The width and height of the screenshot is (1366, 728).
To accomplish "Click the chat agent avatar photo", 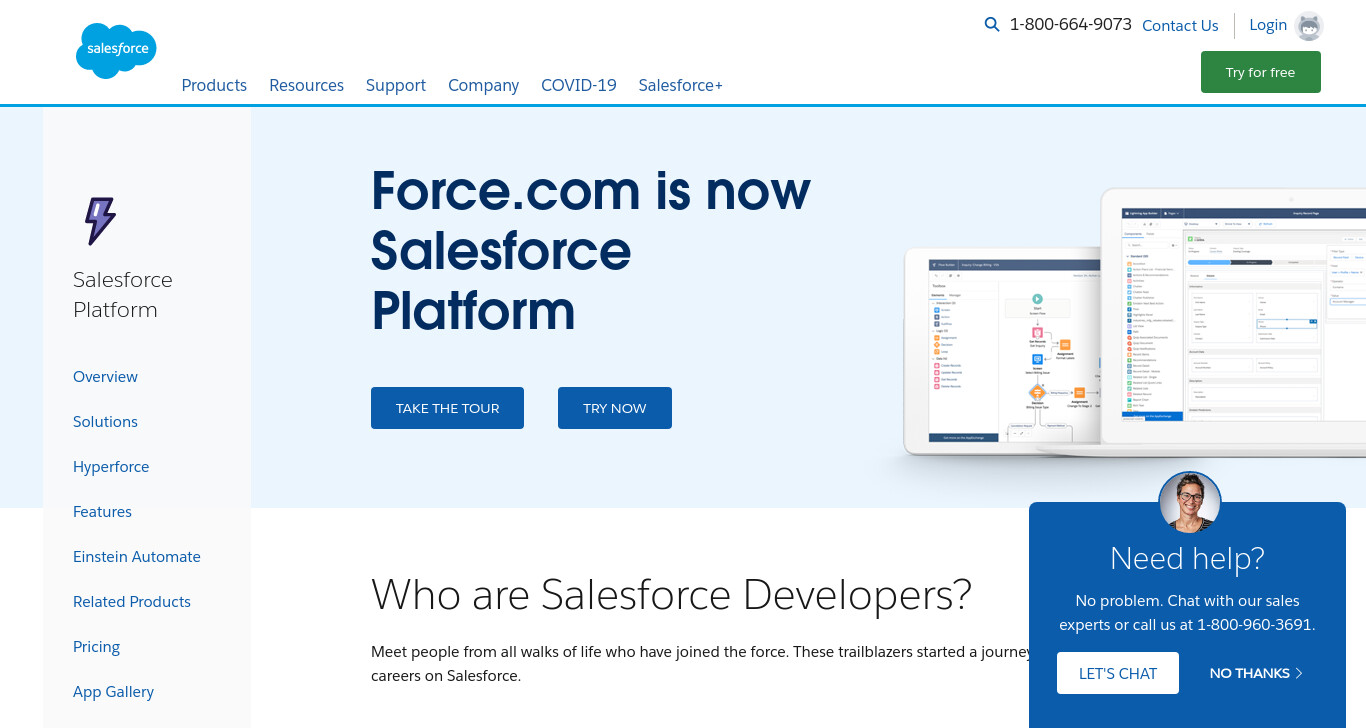I will click(x=1190, y=503).
